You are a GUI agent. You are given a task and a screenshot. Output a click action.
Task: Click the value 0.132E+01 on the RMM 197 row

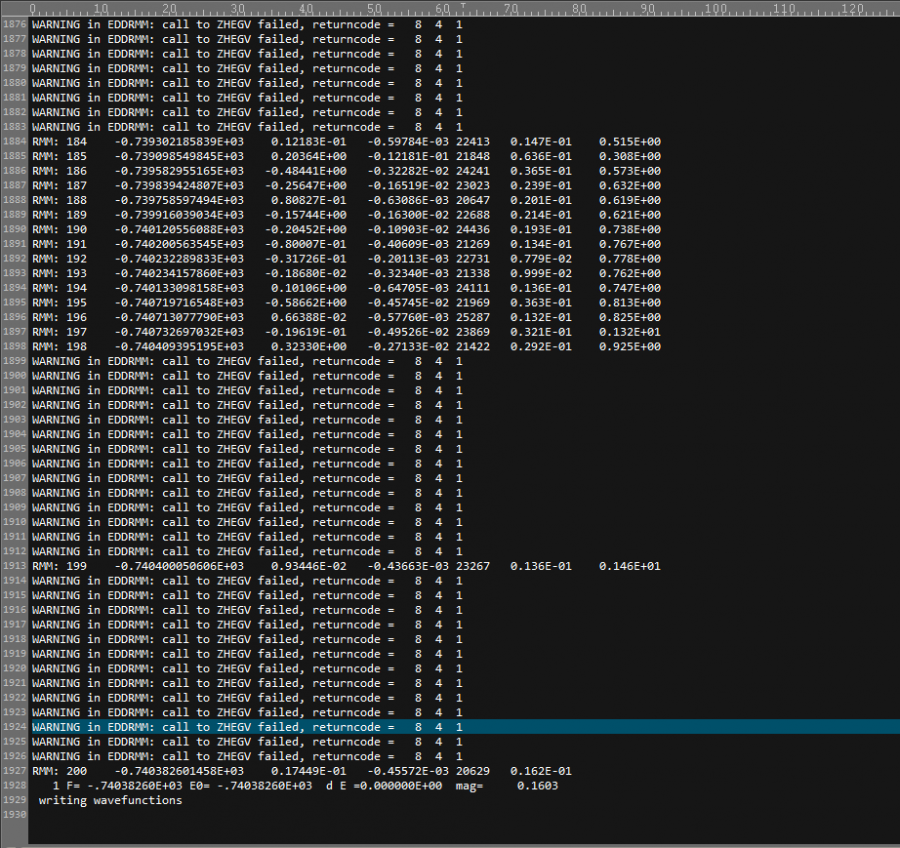(630, 332)
